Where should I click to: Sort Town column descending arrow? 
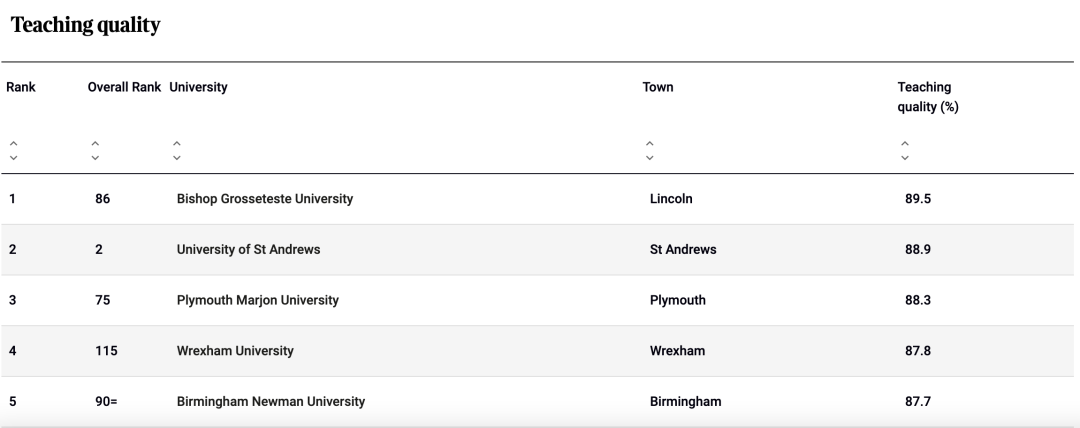[650, 158]
